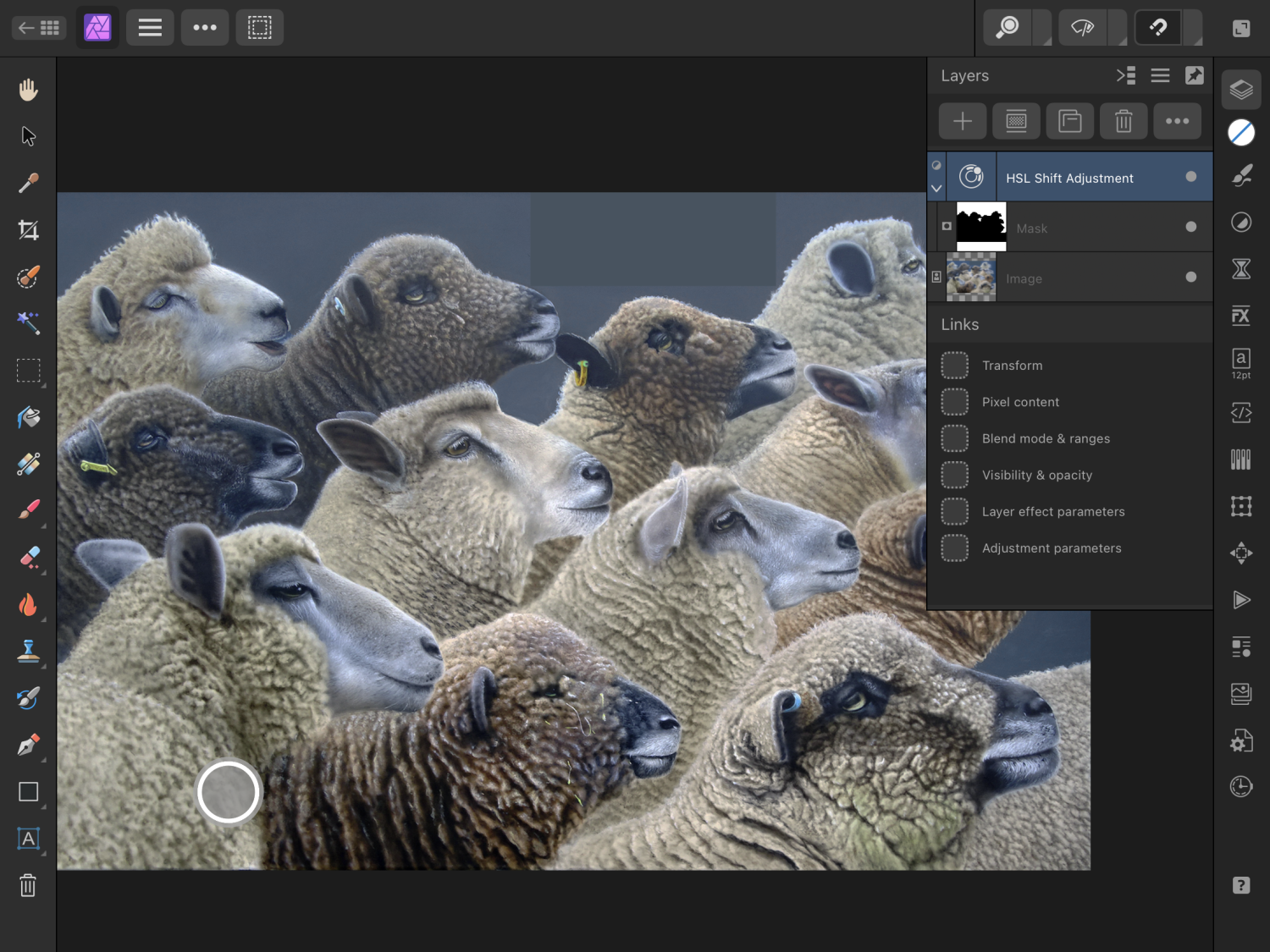Open the ellipsis overflow menu in top toolbar
Image resolution: width=1270 pixels, height=952 pixels.
point(205,27)
